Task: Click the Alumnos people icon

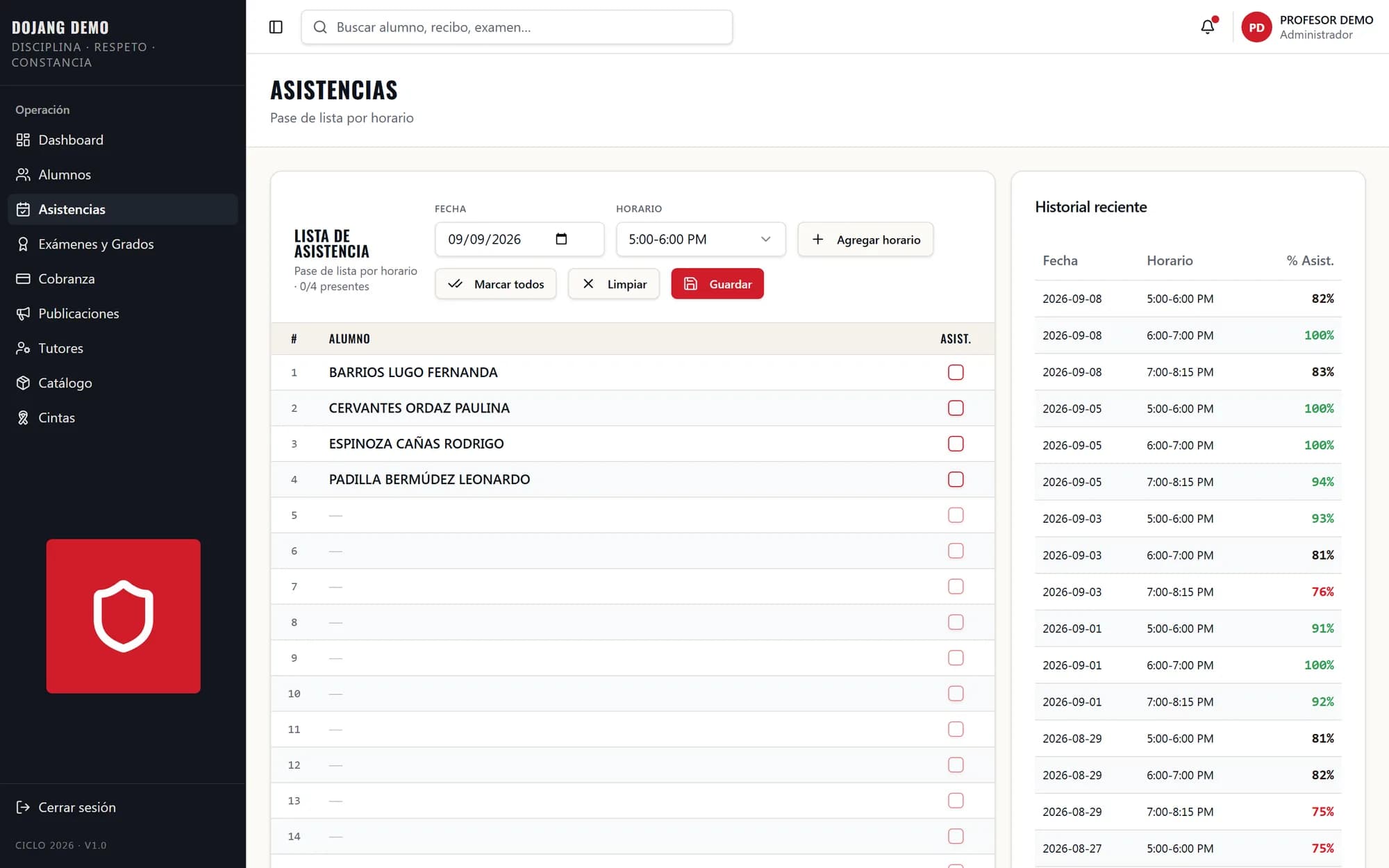Action: pos(23,174)
